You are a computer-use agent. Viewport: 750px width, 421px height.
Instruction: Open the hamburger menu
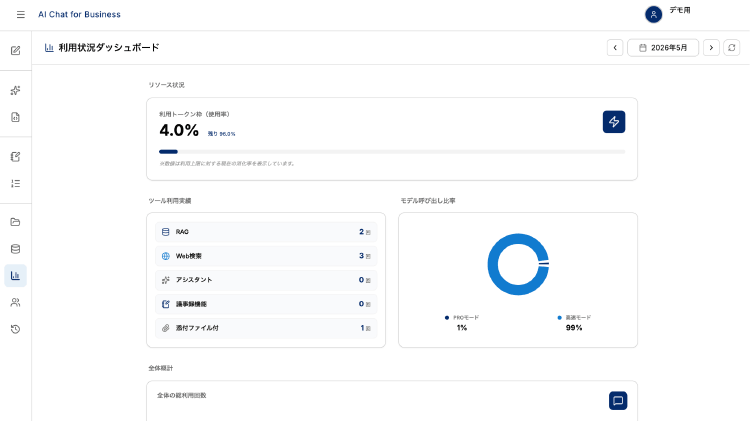[x=21, y=14]
